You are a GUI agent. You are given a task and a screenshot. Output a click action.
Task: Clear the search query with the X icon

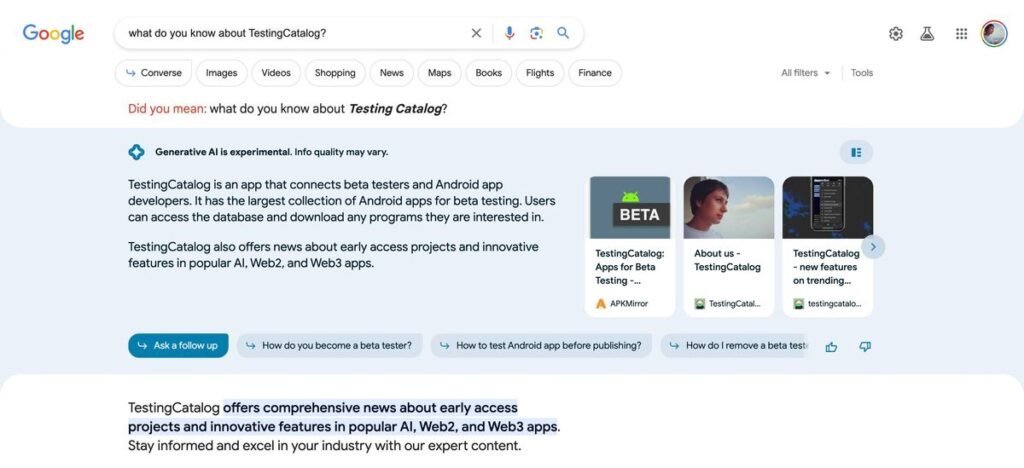coord(476,33)
